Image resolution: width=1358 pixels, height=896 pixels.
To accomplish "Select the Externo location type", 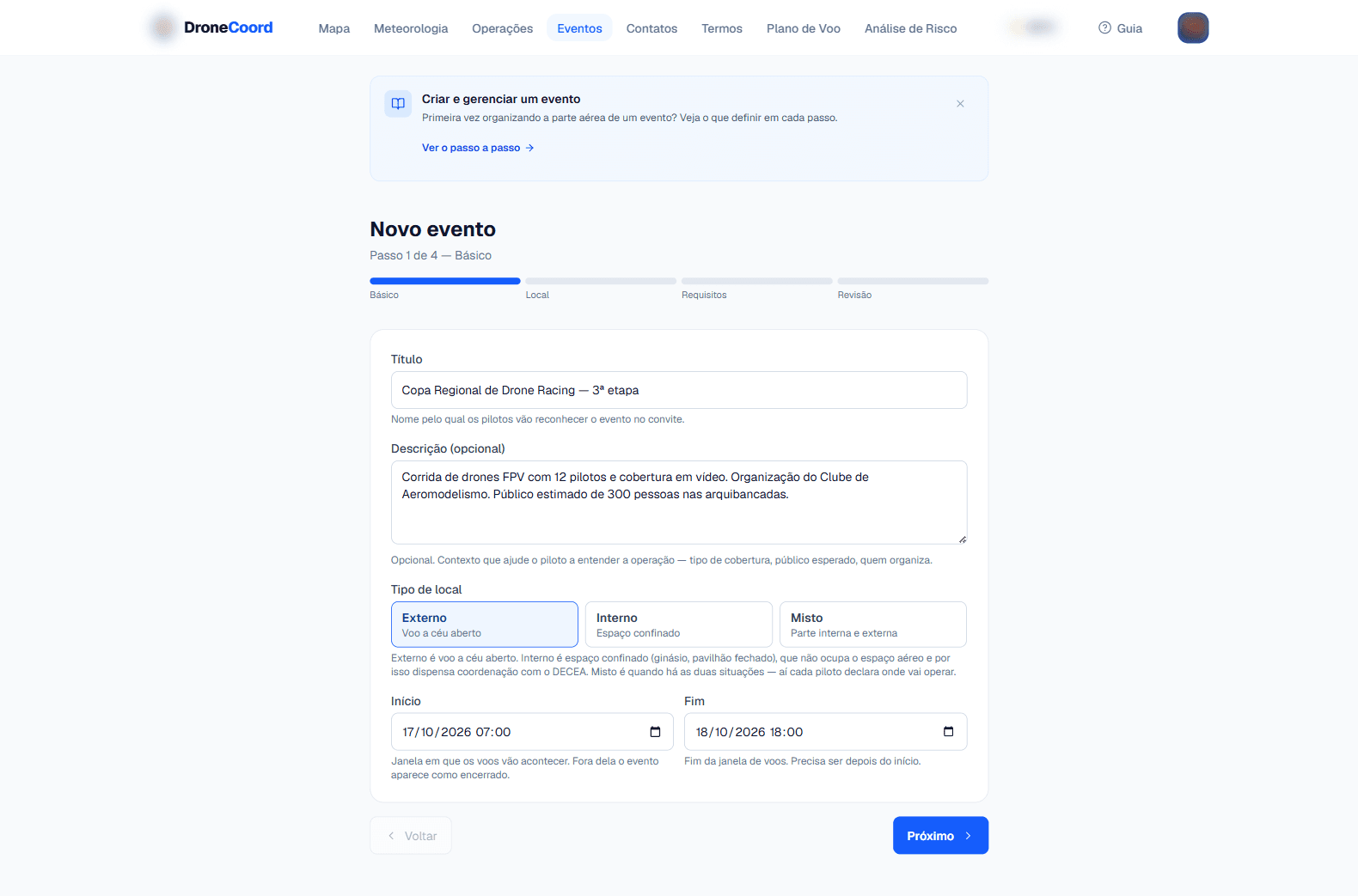I will (485, 625).
